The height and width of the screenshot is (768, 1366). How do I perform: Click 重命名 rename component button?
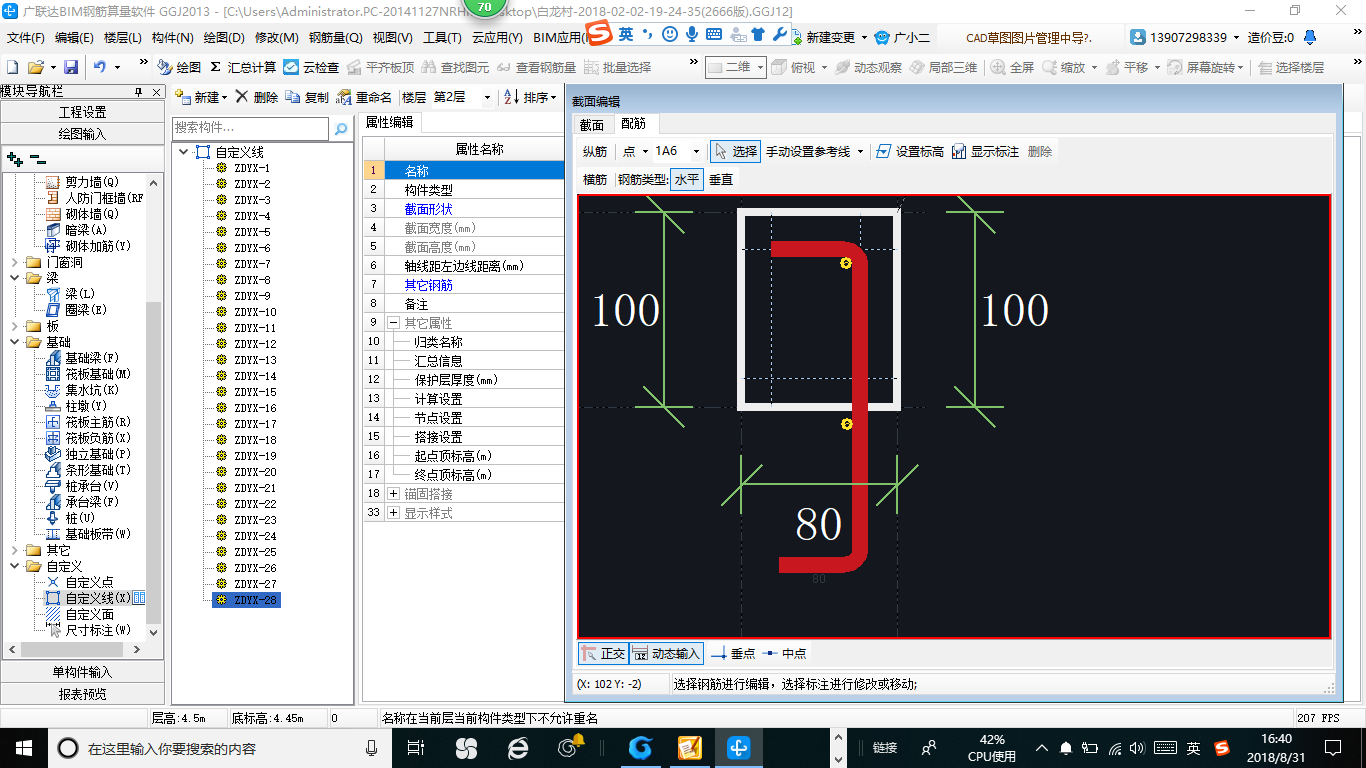tap(364, 97)
